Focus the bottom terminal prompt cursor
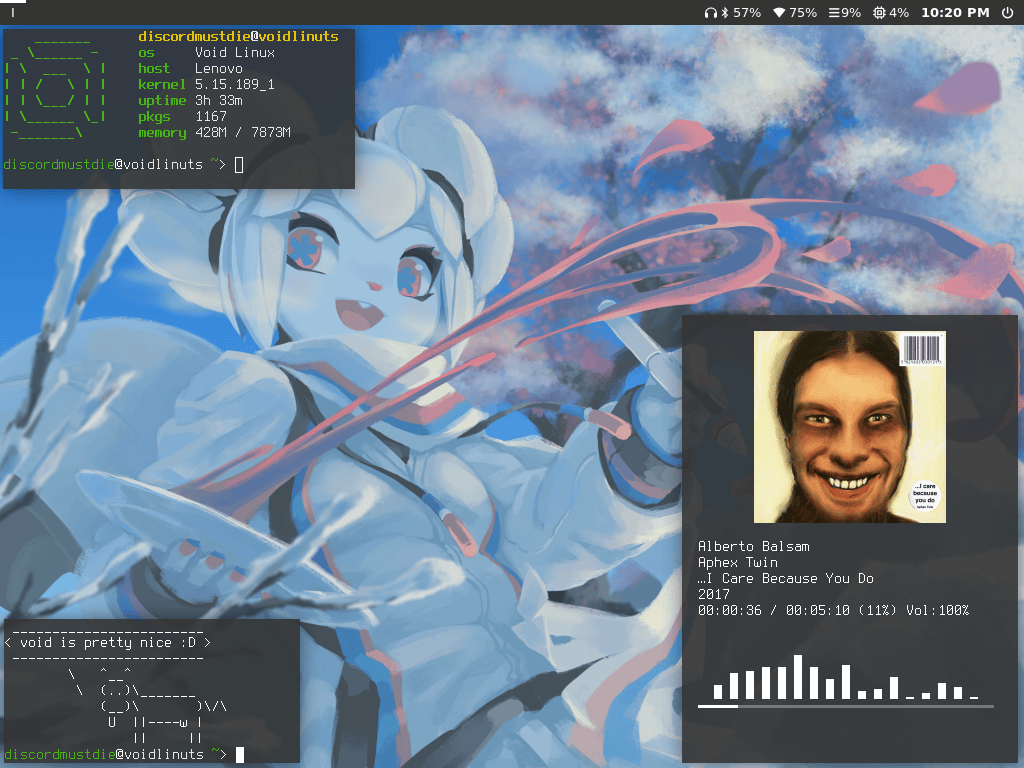Image resolution: width=1024 pixels, height=768 pixels. tap(240, 754)
